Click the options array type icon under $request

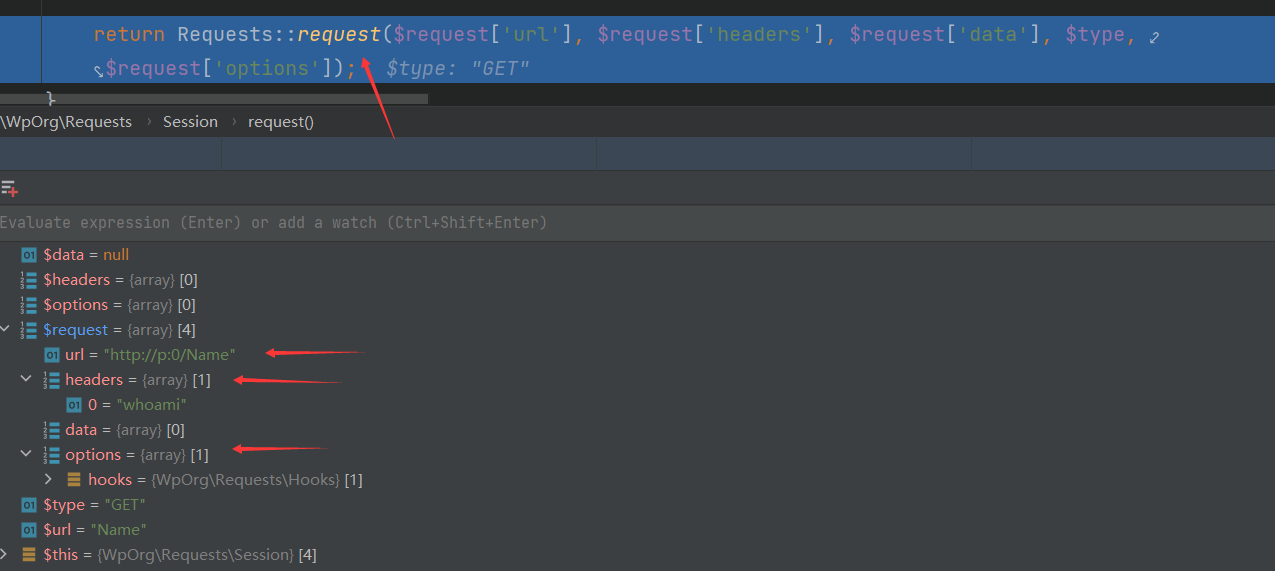click(51, 455)
